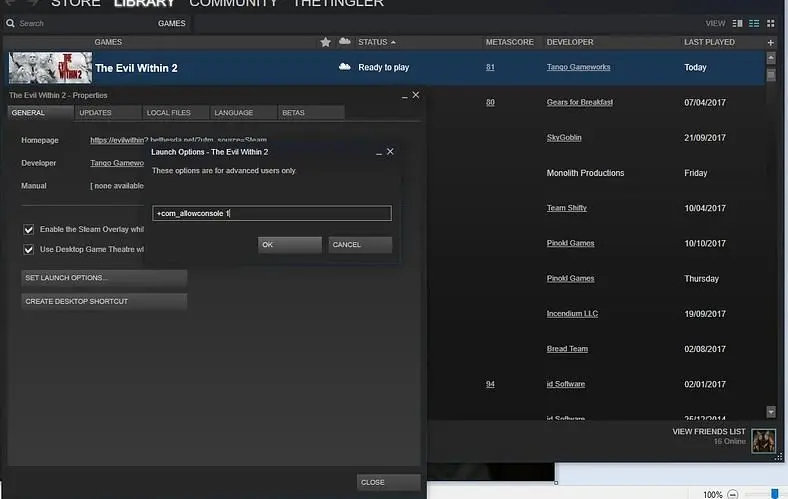The image size is (788, 499).
Task: Sort by the STATUS column header
Action: click(376, 42)
